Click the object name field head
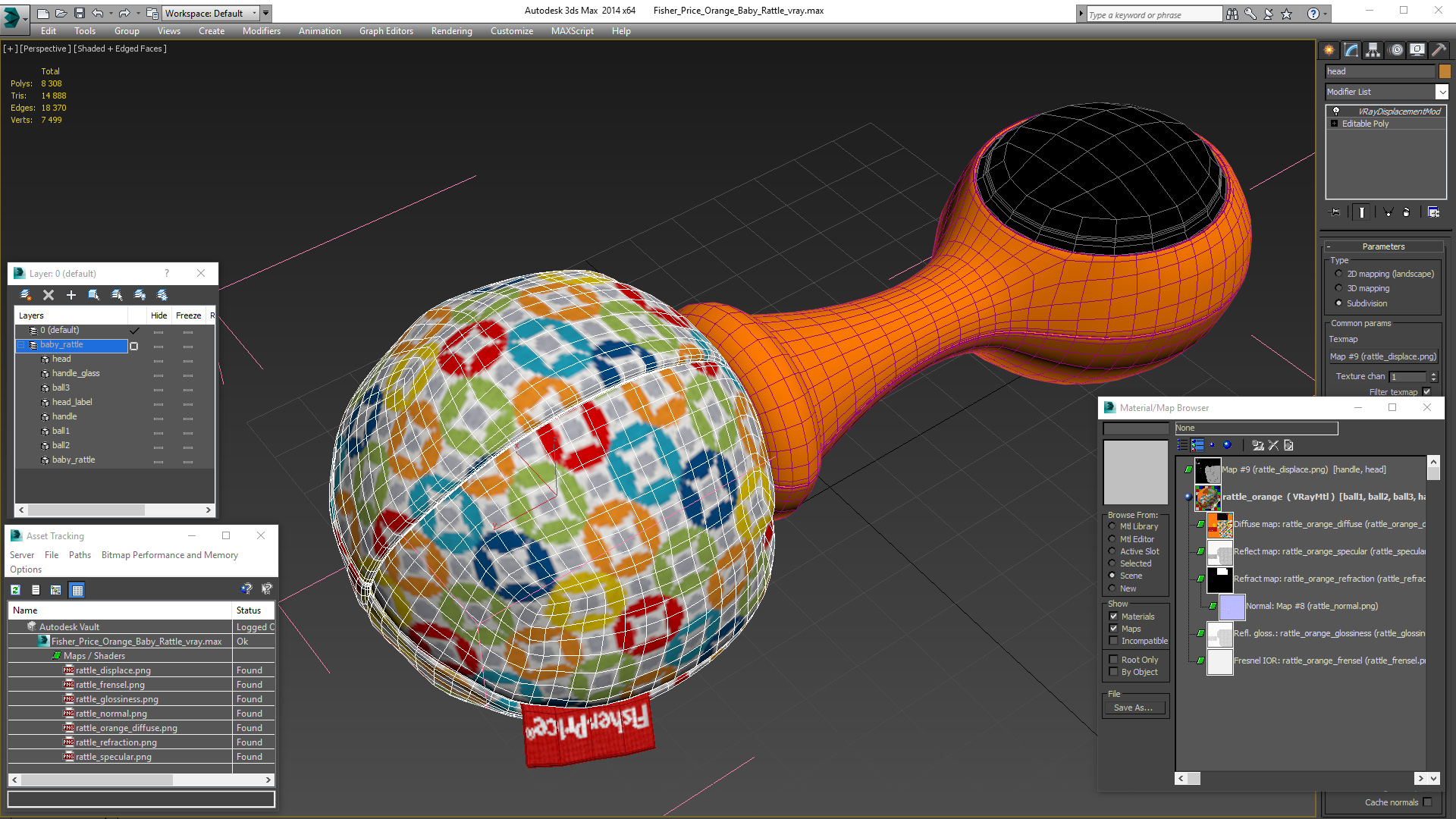 (1380, 71)
